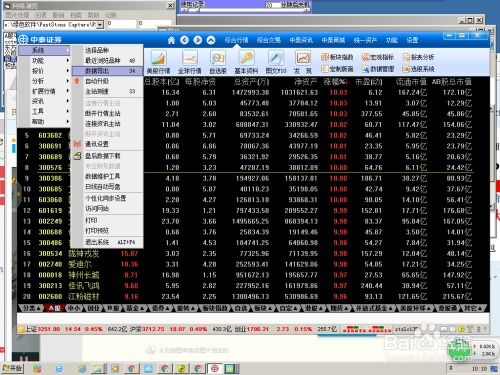The width and height of the screenshot is (500, 375).
Task: Open 基本资料 key icon
Action: [x=246, y=62]
